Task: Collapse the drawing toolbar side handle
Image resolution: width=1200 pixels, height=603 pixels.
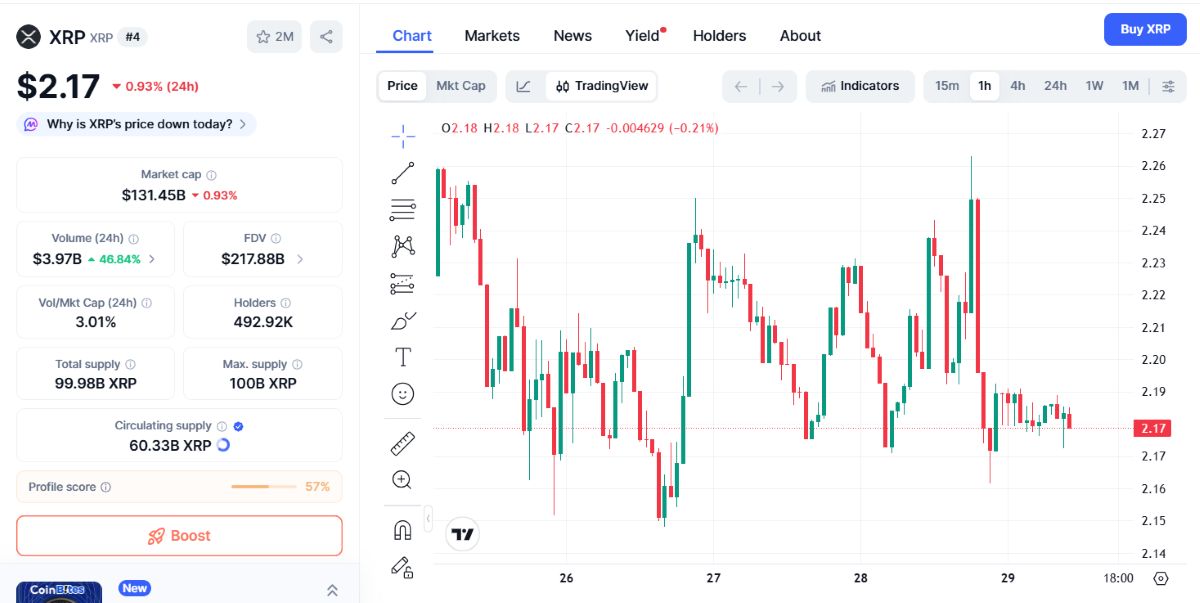Action: pos(428,519)
